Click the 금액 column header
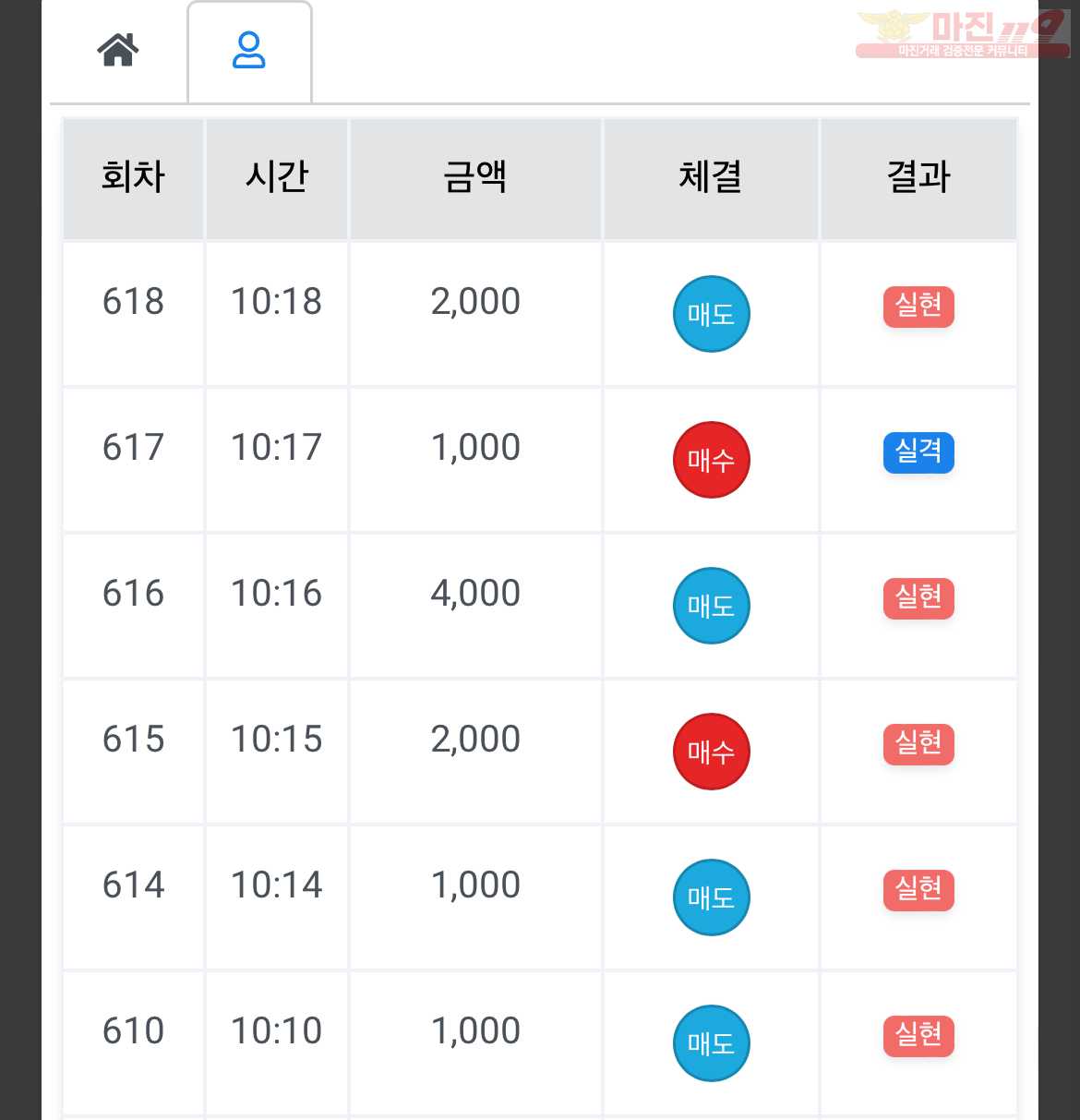Viewport: 1080px width, 1120px height. (x=475, y=177)
